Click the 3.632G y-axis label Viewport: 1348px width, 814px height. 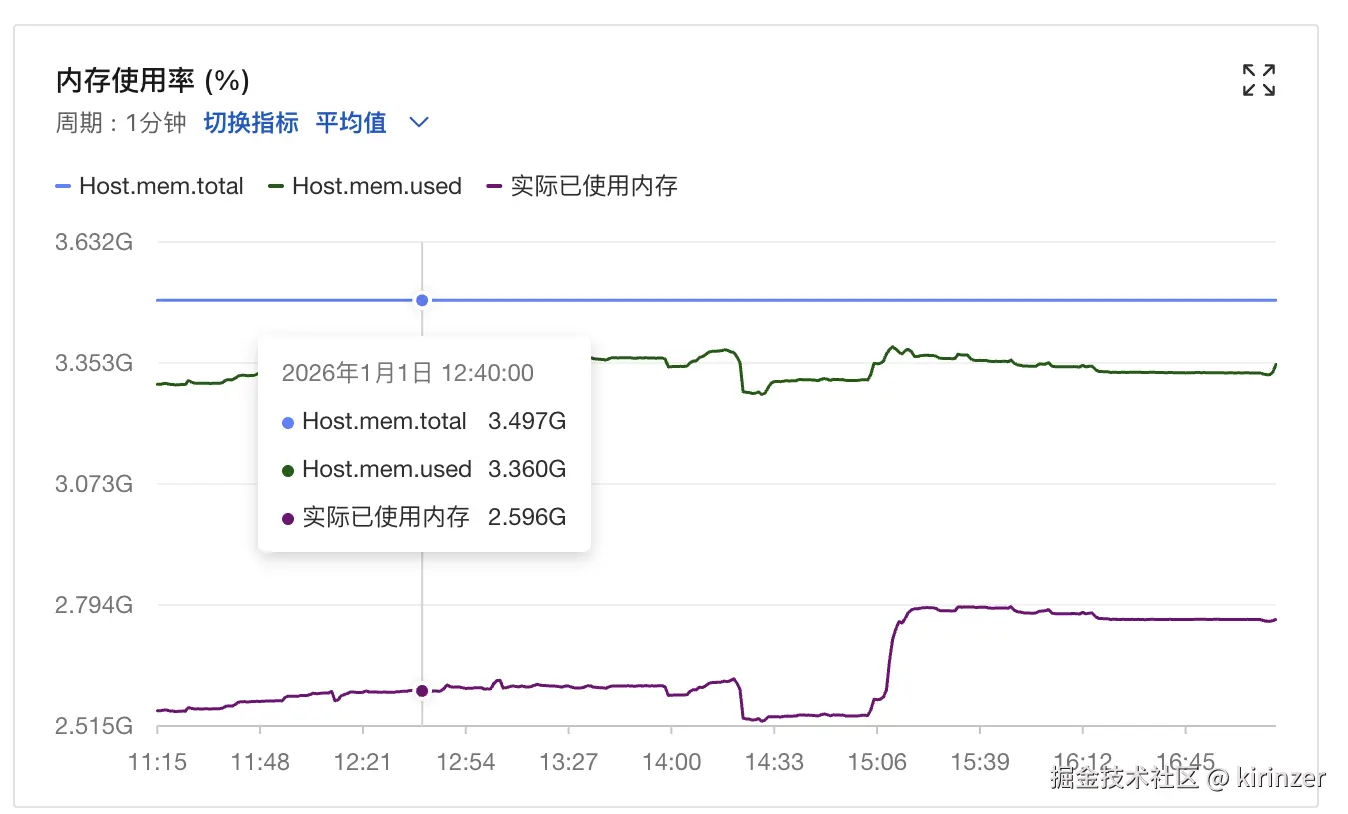pyautogui.click(x=94, y=242)
